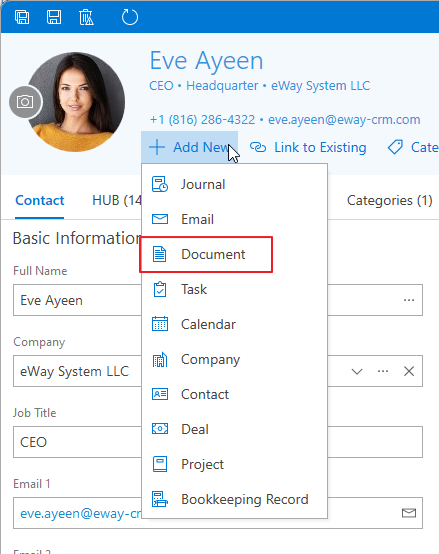Switch to the Contact tab

[x=40, y=201]
